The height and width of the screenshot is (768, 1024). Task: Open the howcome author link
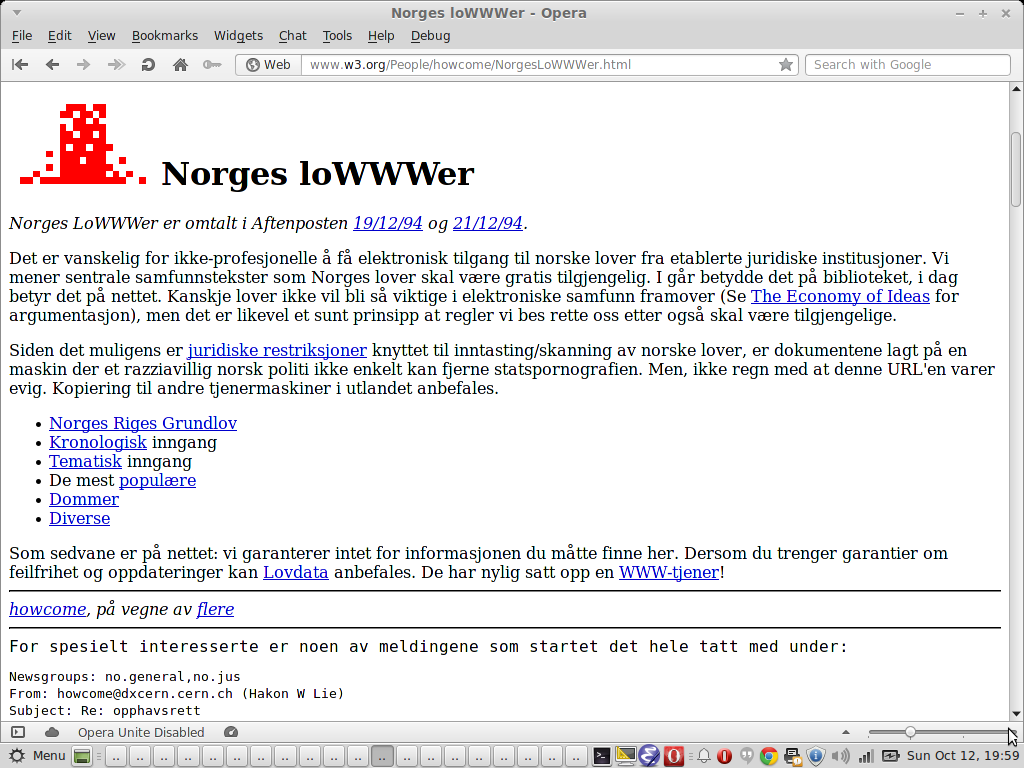pyautogui.click(x=48, y=609)
